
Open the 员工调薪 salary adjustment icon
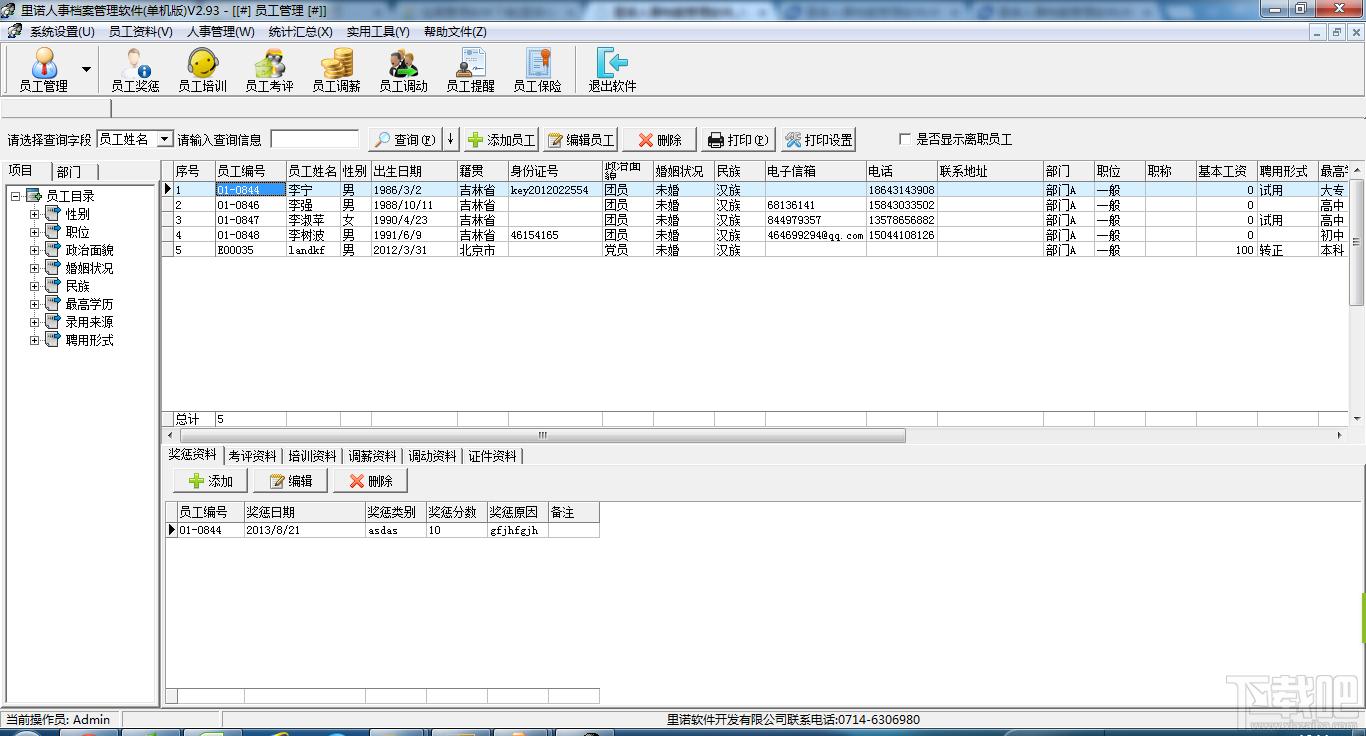(x=336, y=69)
